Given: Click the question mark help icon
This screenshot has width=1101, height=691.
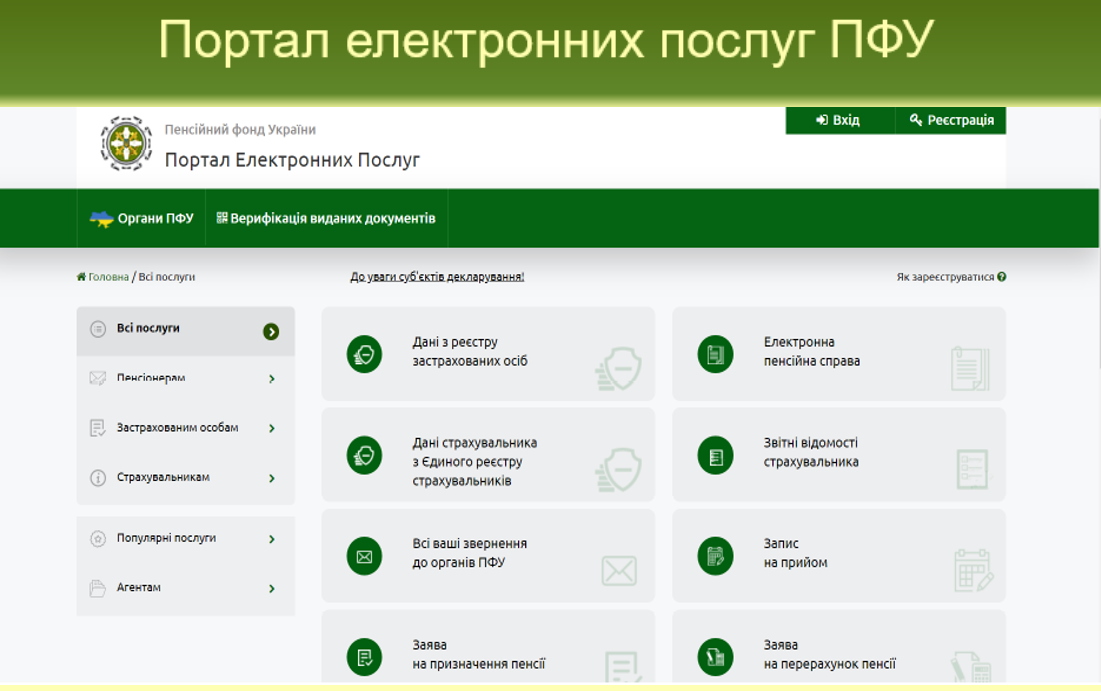Looking at the screenshot, I should 1001,277.
